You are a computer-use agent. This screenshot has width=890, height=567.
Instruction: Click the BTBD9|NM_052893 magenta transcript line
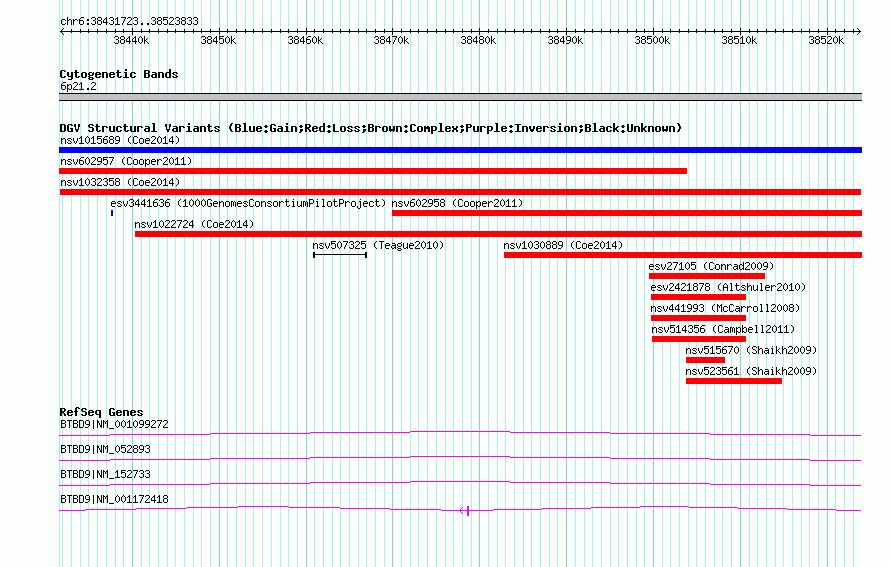tap(460, 459)
